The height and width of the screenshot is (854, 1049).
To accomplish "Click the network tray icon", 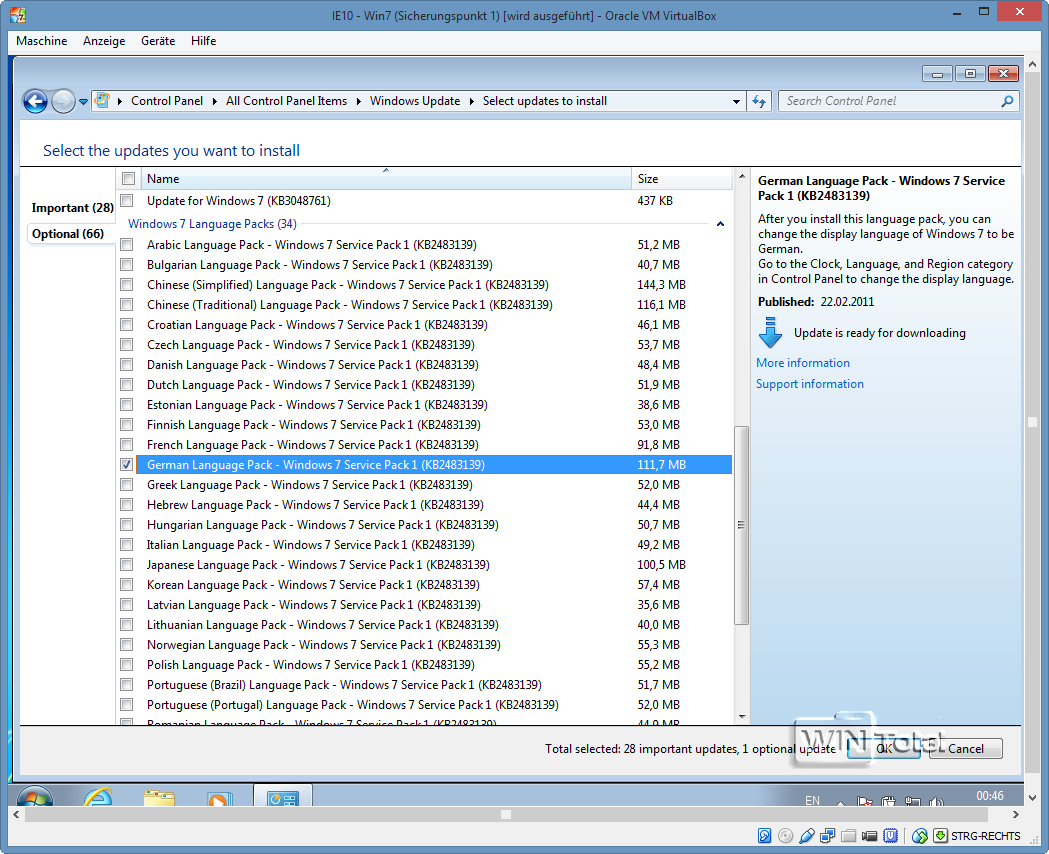I will pyautogui.click(x=912, y=801).
